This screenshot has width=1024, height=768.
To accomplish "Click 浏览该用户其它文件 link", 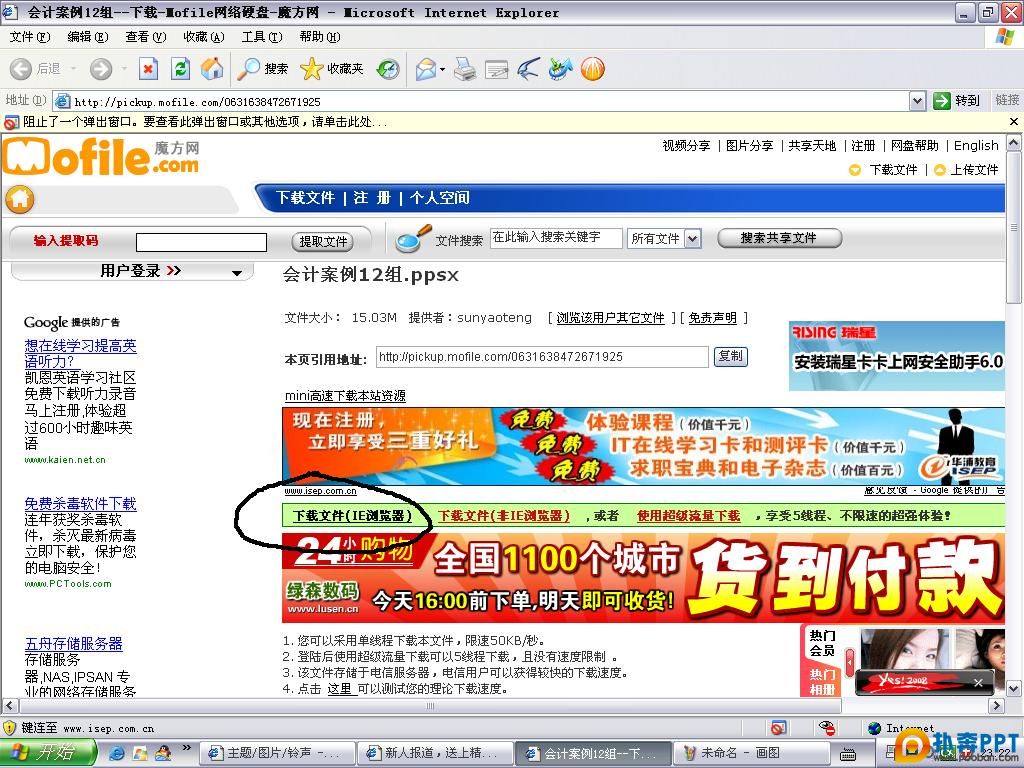I will point(611,318).
